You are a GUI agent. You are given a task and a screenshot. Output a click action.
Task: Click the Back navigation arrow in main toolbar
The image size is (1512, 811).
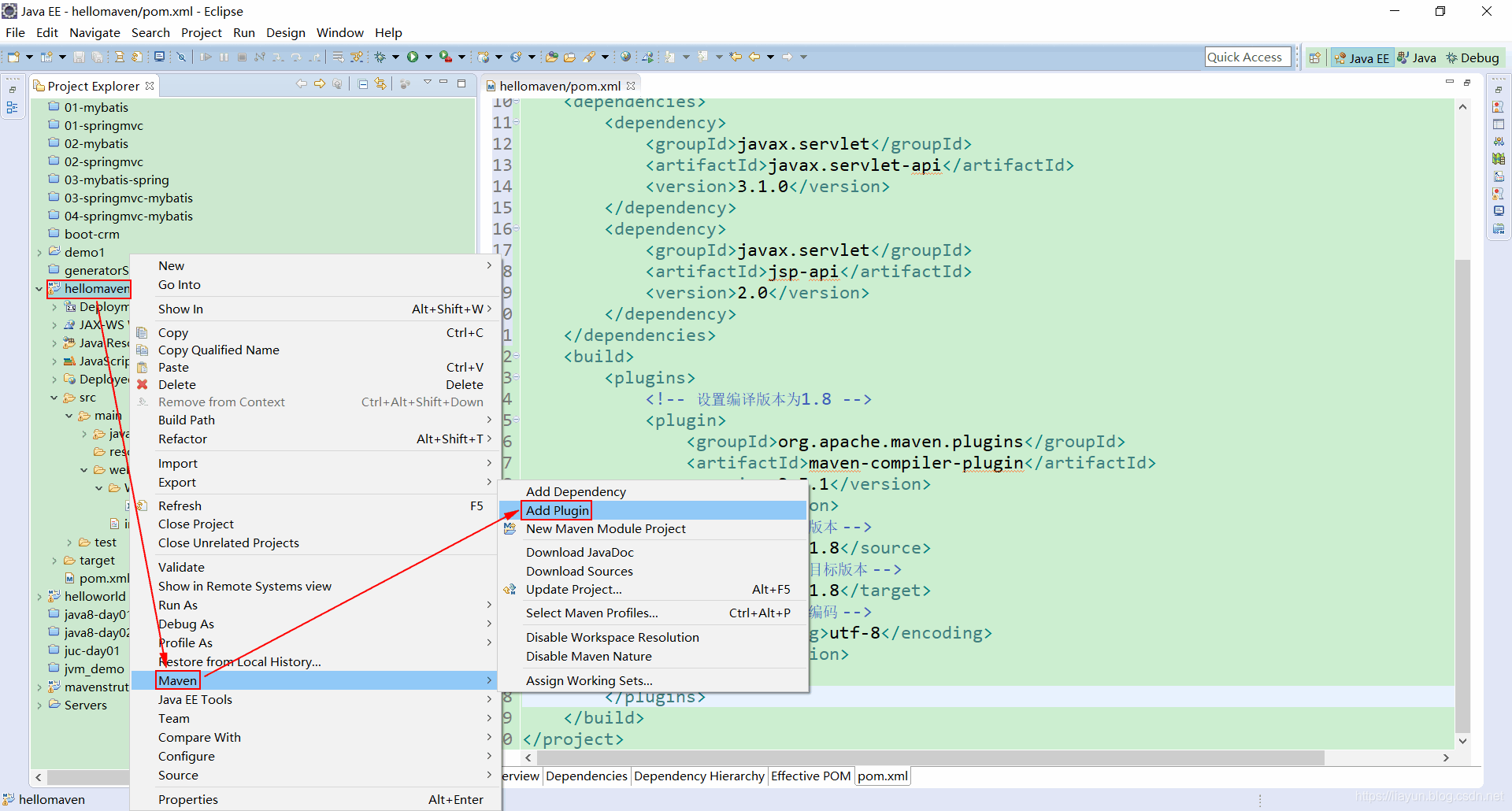(754, 57)
